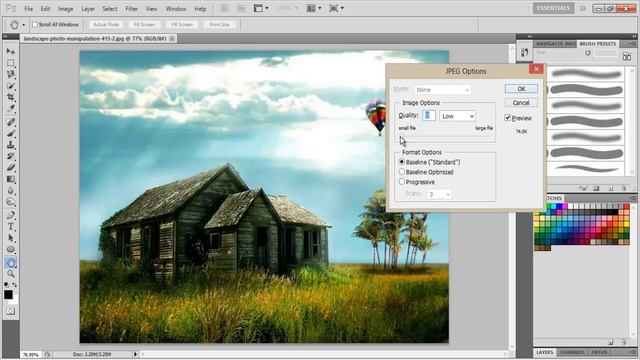Select the thin tapered brush stroke preset
The height and width of the screenshot is (360, 640).
tap(586, 168)
